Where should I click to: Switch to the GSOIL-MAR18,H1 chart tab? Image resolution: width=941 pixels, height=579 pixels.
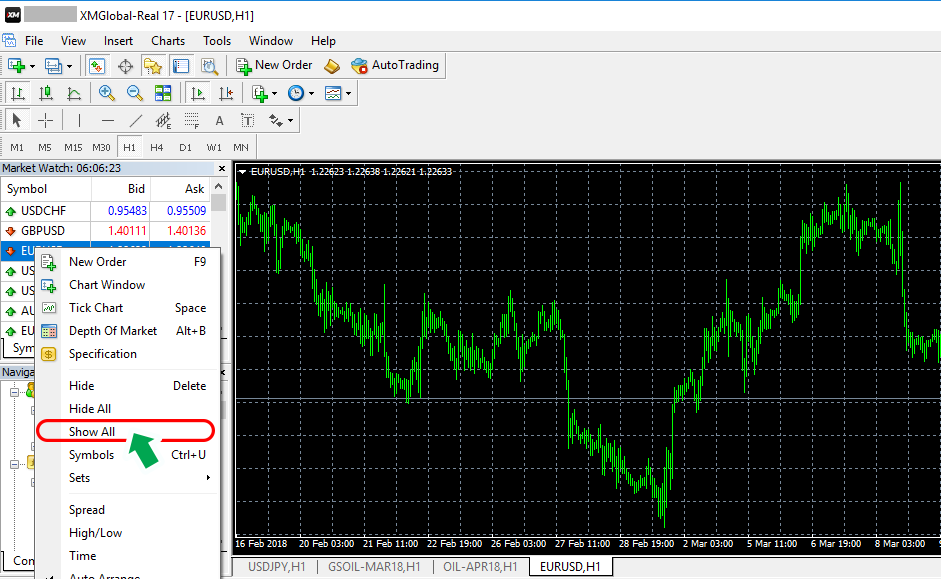coord(374,566)
